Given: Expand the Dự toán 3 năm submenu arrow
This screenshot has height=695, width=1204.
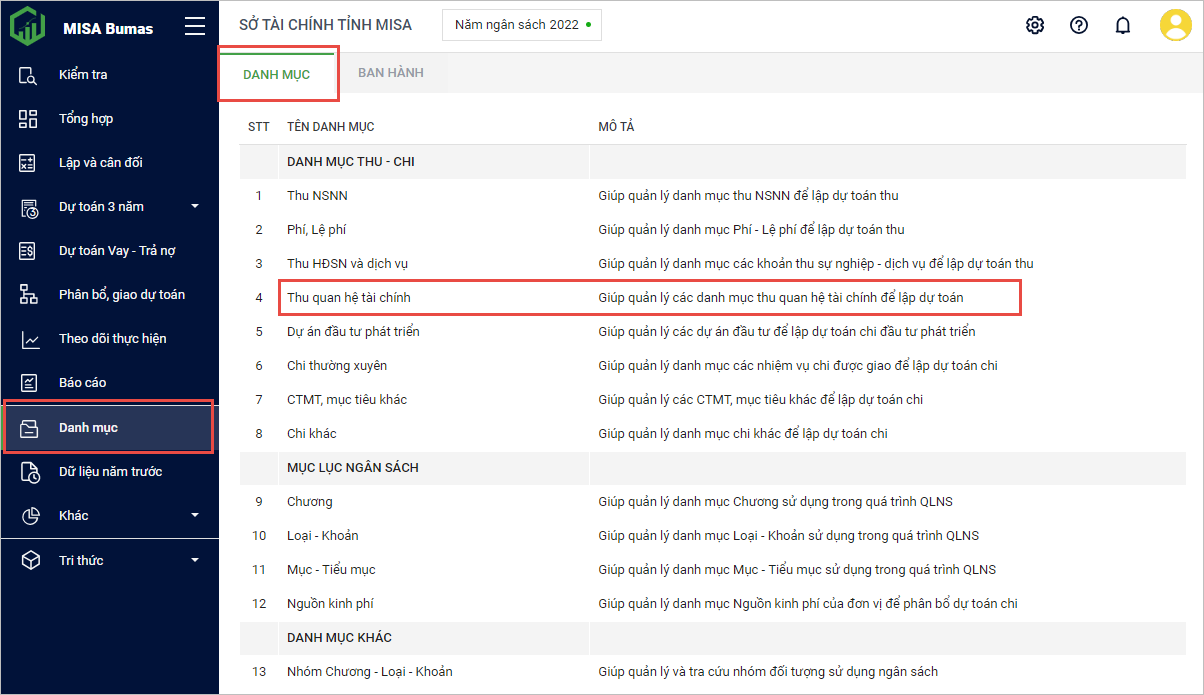Looking at the screenshot, I should tap(195, 207).
